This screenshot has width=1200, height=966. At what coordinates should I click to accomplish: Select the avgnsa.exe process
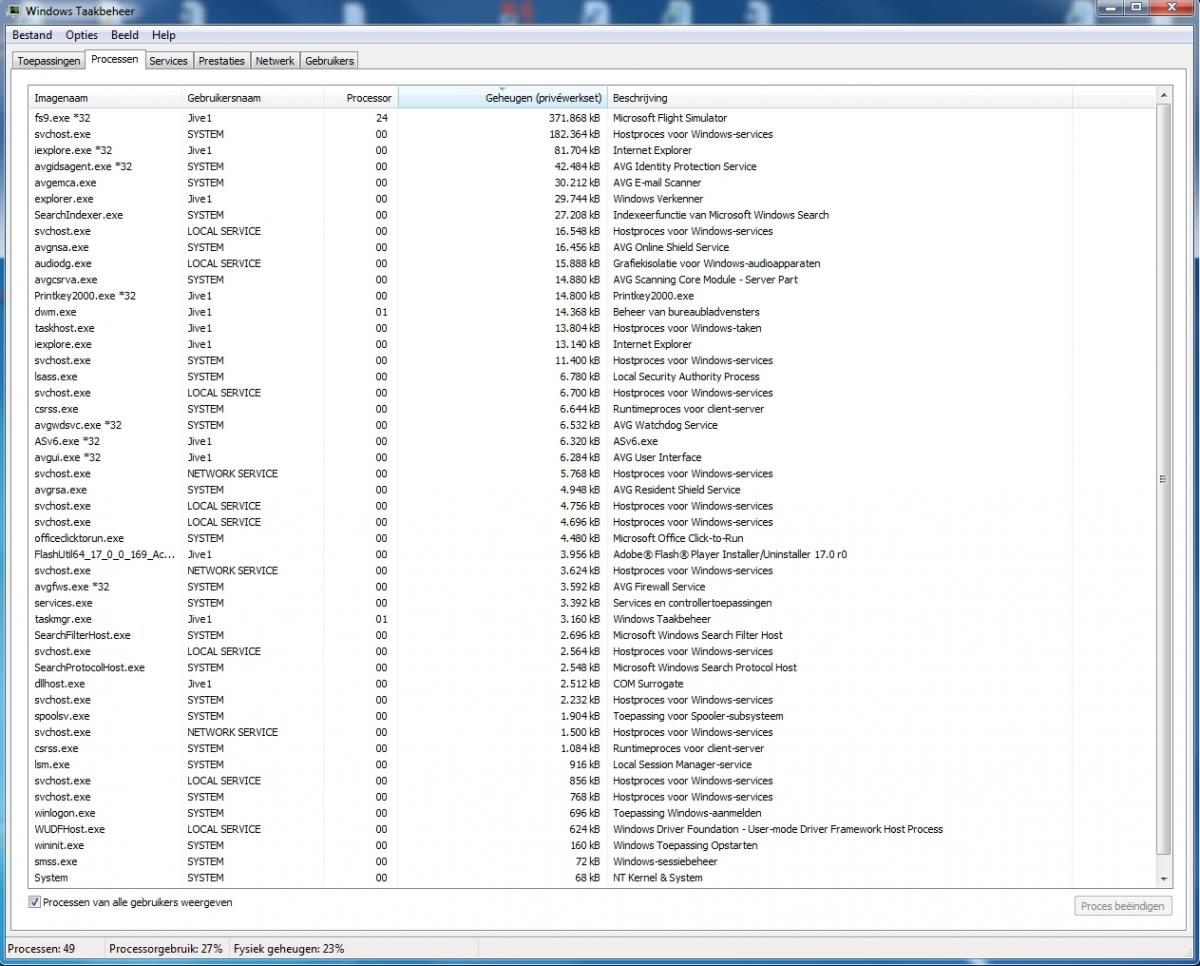pyautogui.click(x=592, y=247)
